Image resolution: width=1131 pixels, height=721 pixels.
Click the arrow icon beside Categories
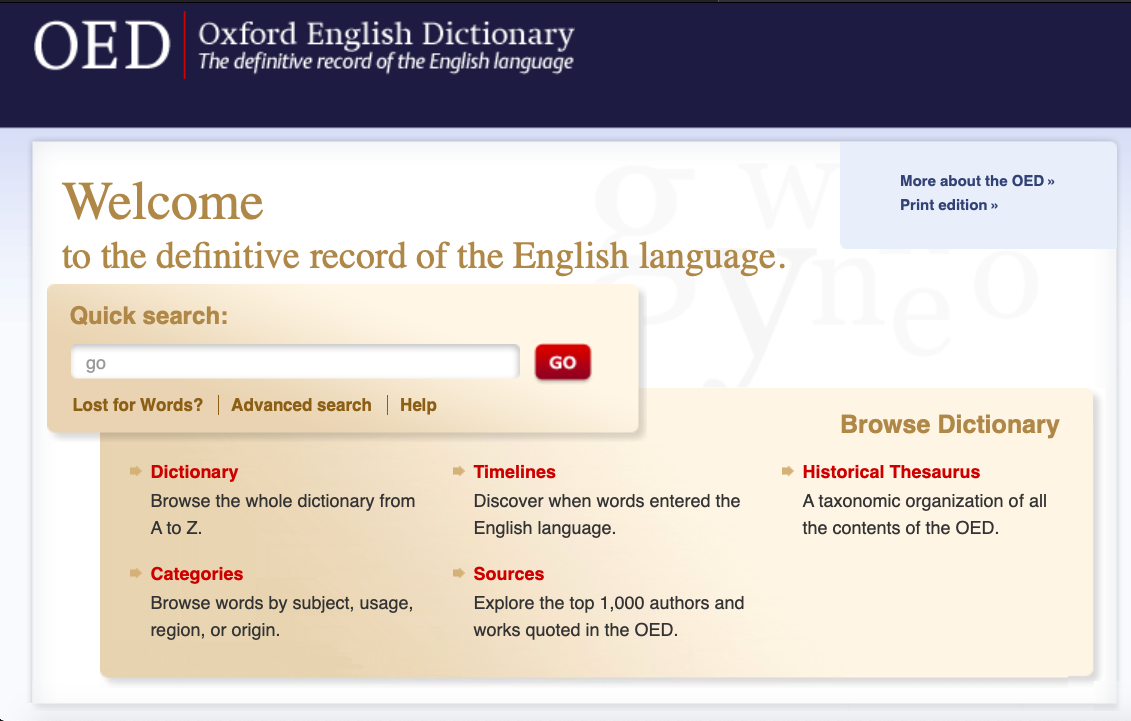[x=136, y=573]
